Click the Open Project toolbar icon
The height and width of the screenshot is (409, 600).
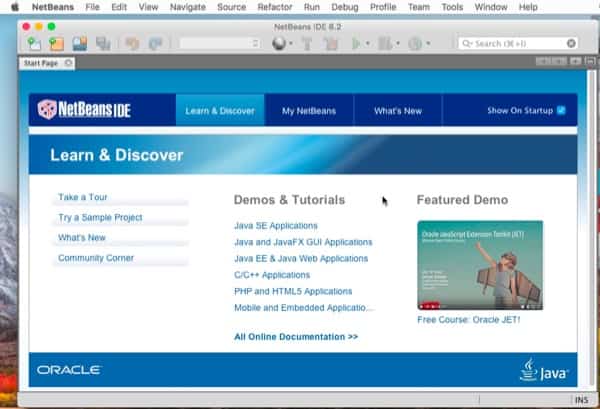tap(80, 43)
